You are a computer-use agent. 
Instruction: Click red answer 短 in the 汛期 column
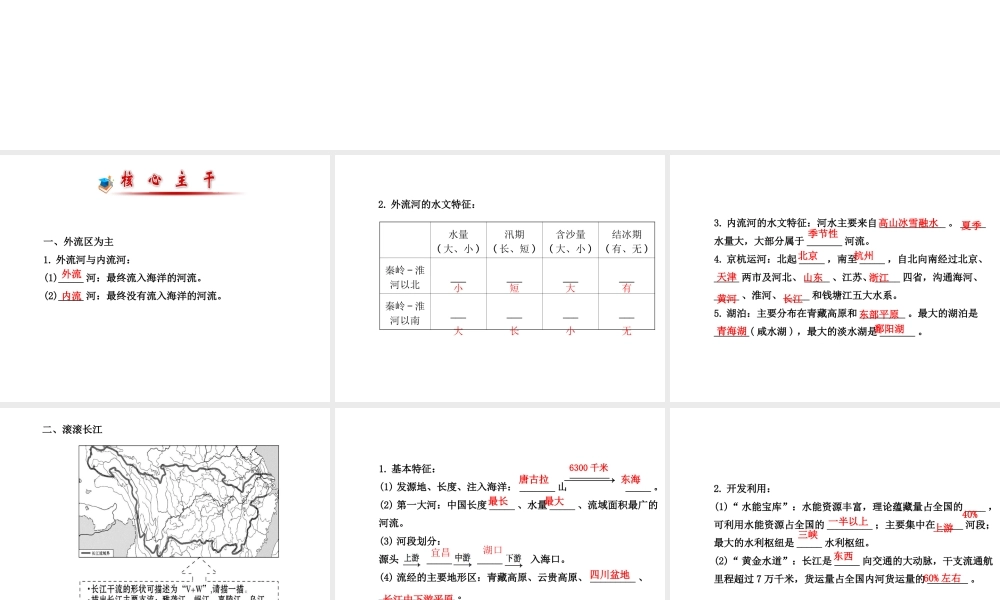[x=514, y=288]
